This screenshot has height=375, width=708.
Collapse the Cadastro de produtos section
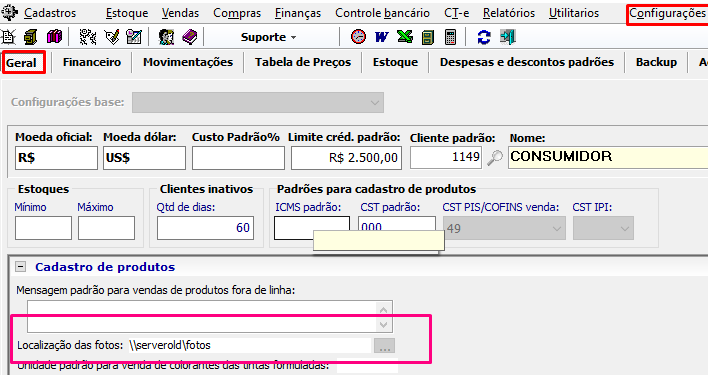[20, 267]
